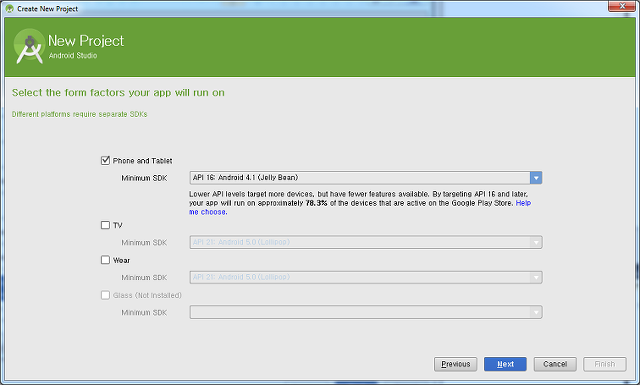Click Minimum SDK label under Wear
640x385 pixels.
(x=144, y=278)
